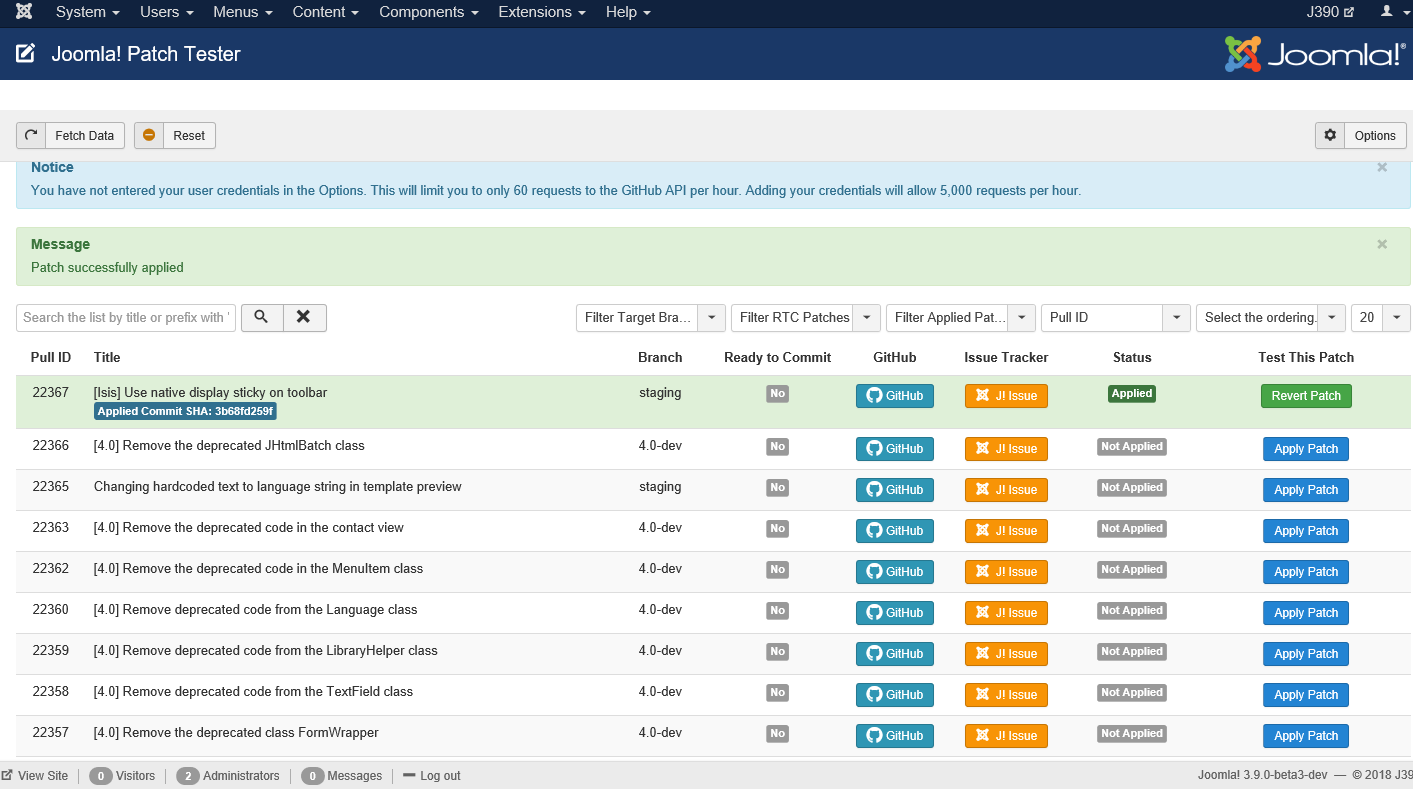
Task: Click the Applied status badge
Action: coord(1132,394)
